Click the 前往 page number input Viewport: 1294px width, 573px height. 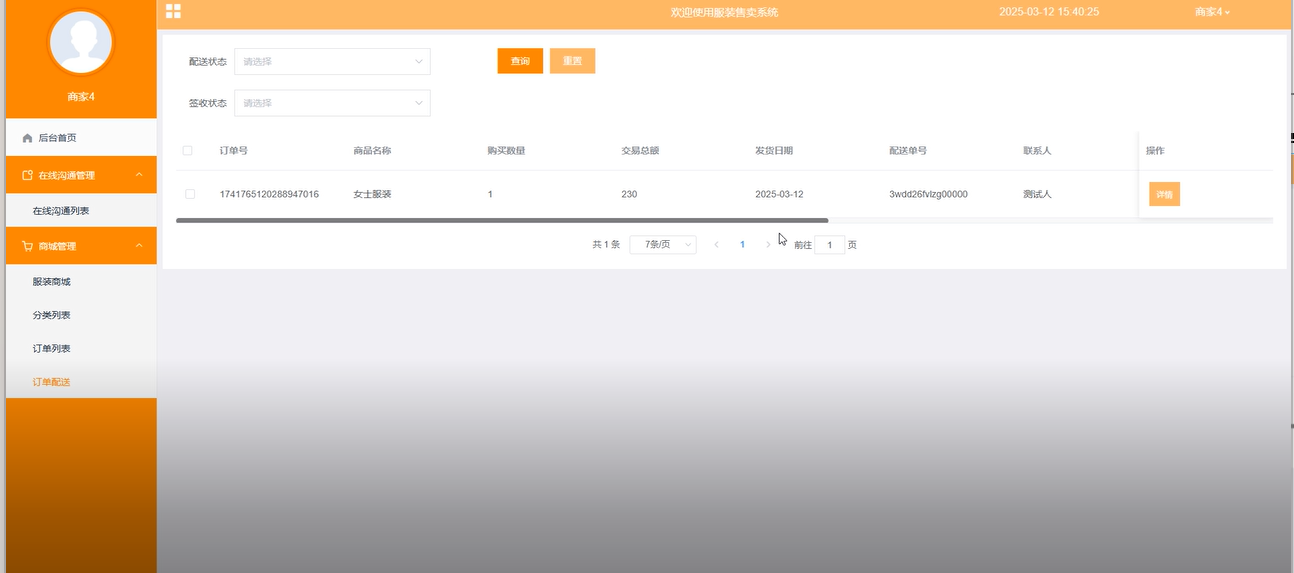829,244
